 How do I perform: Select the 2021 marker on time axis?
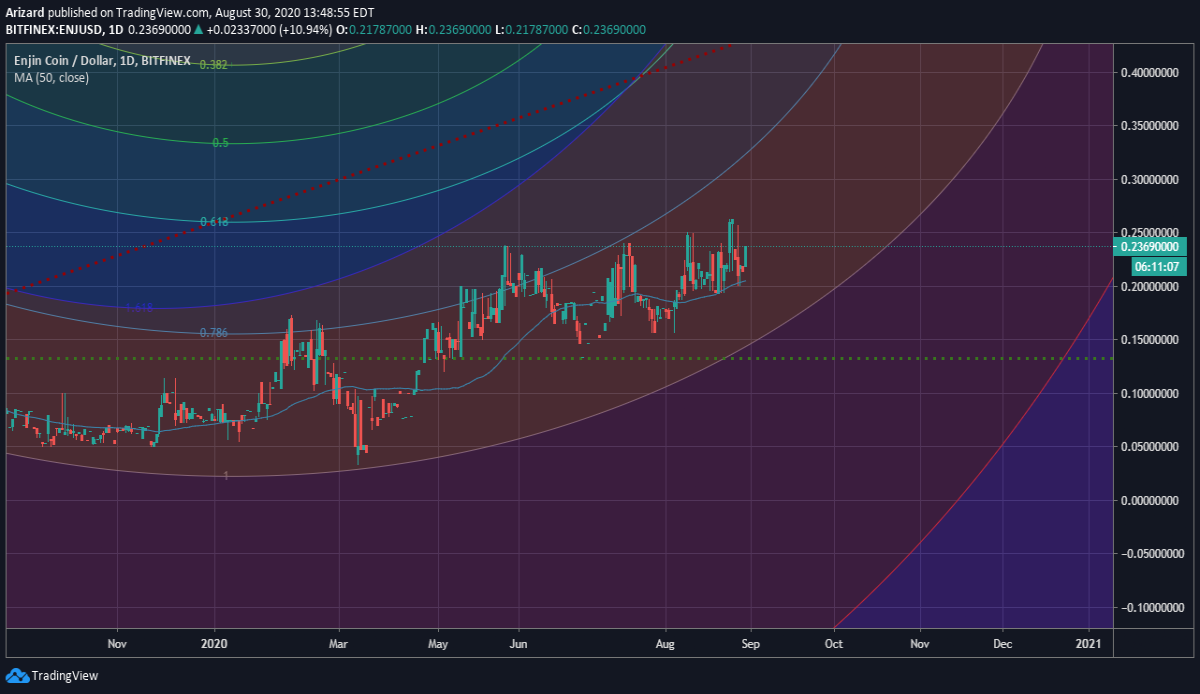[1089, 644]
